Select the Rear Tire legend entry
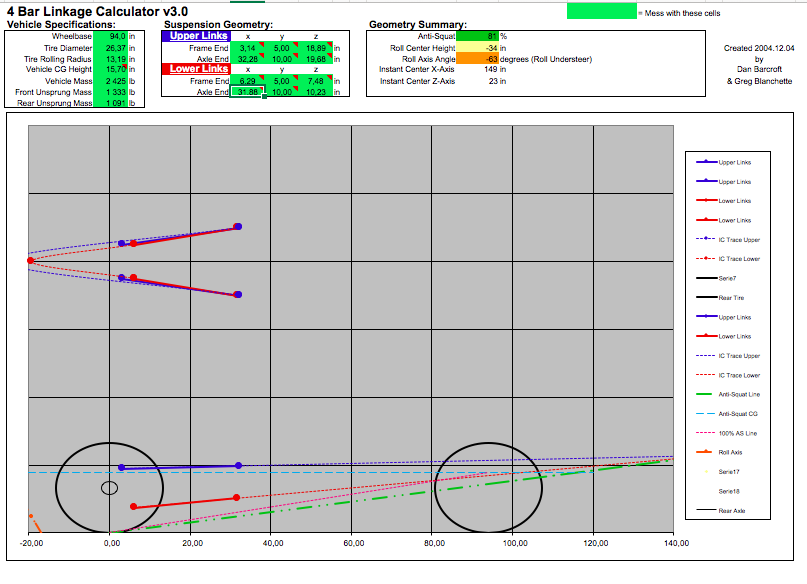The image size is (807, 584). point(720,298)
